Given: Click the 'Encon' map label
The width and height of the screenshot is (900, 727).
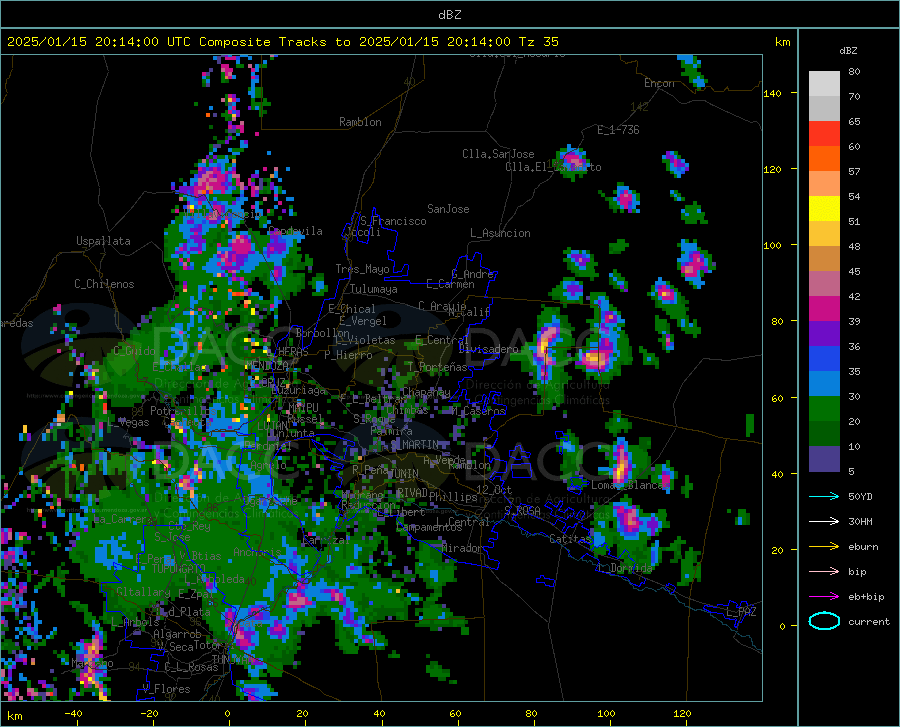Looking at the screenshot, I should pos(659,83).
